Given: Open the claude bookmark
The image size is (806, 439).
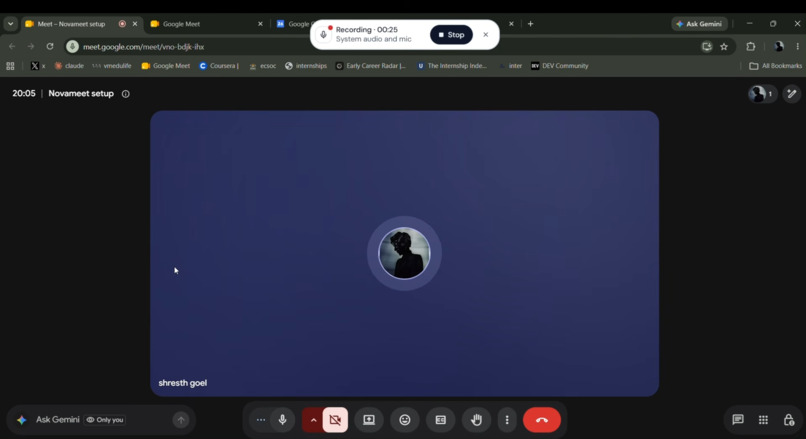Looking at the screenshot, I should (69, 66).
